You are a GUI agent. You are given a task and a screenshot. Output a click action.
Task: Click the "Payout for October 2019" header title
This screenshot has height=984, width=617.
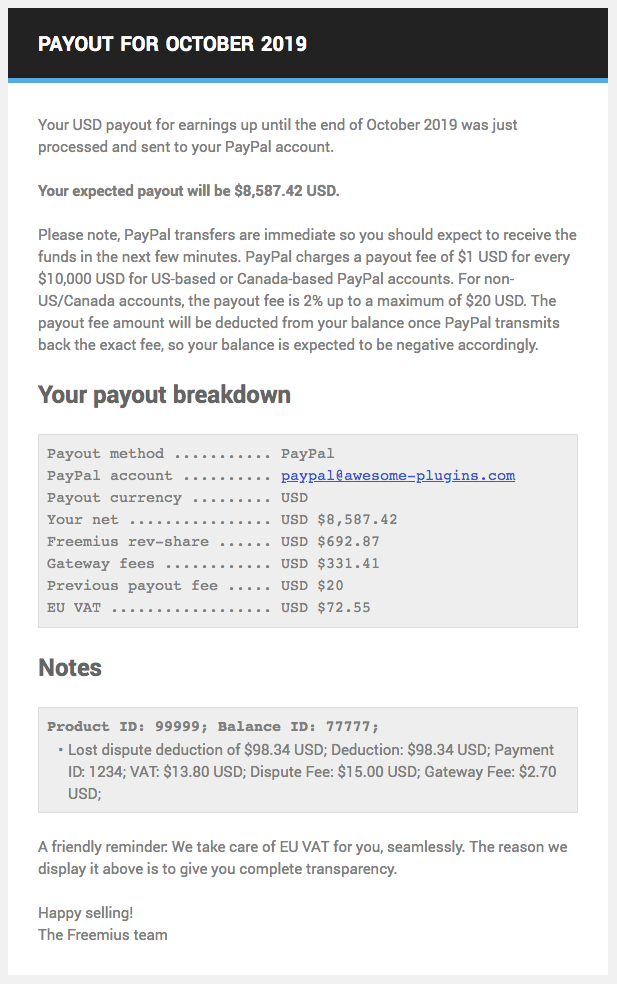point(172,44)
